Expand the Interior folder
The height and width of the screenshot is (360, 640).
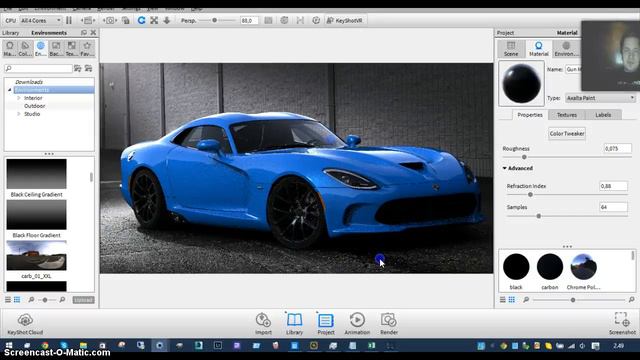19,98
